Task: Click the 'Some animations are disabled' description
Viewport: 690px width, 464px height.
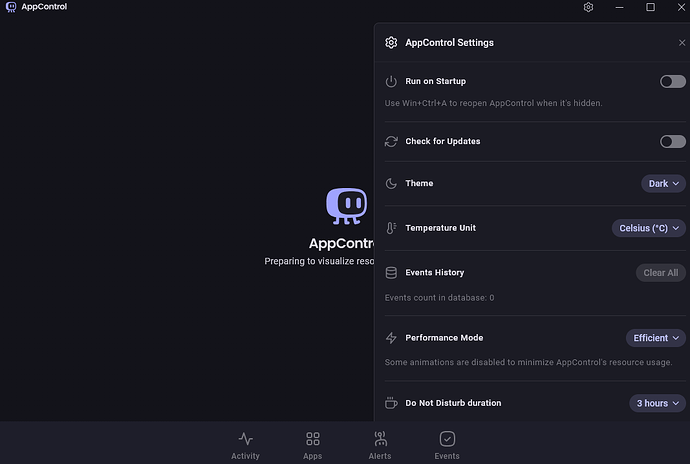Action: point(528,362)
